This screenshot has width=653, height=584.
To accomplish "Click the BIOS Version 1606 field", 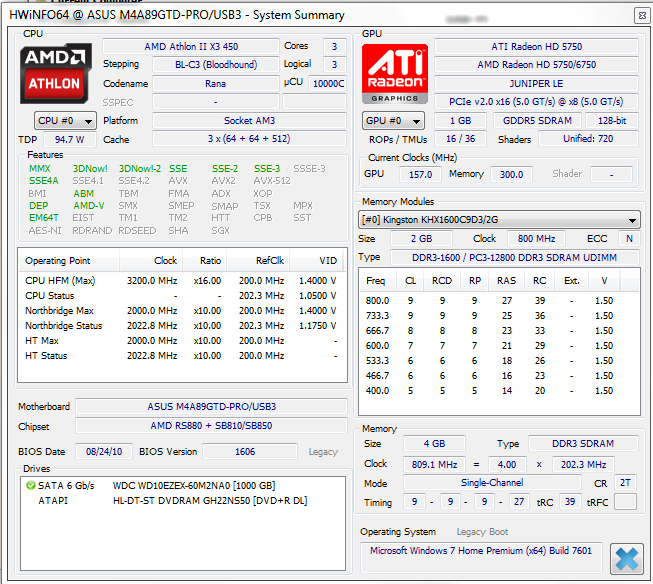I will [250, 452].
